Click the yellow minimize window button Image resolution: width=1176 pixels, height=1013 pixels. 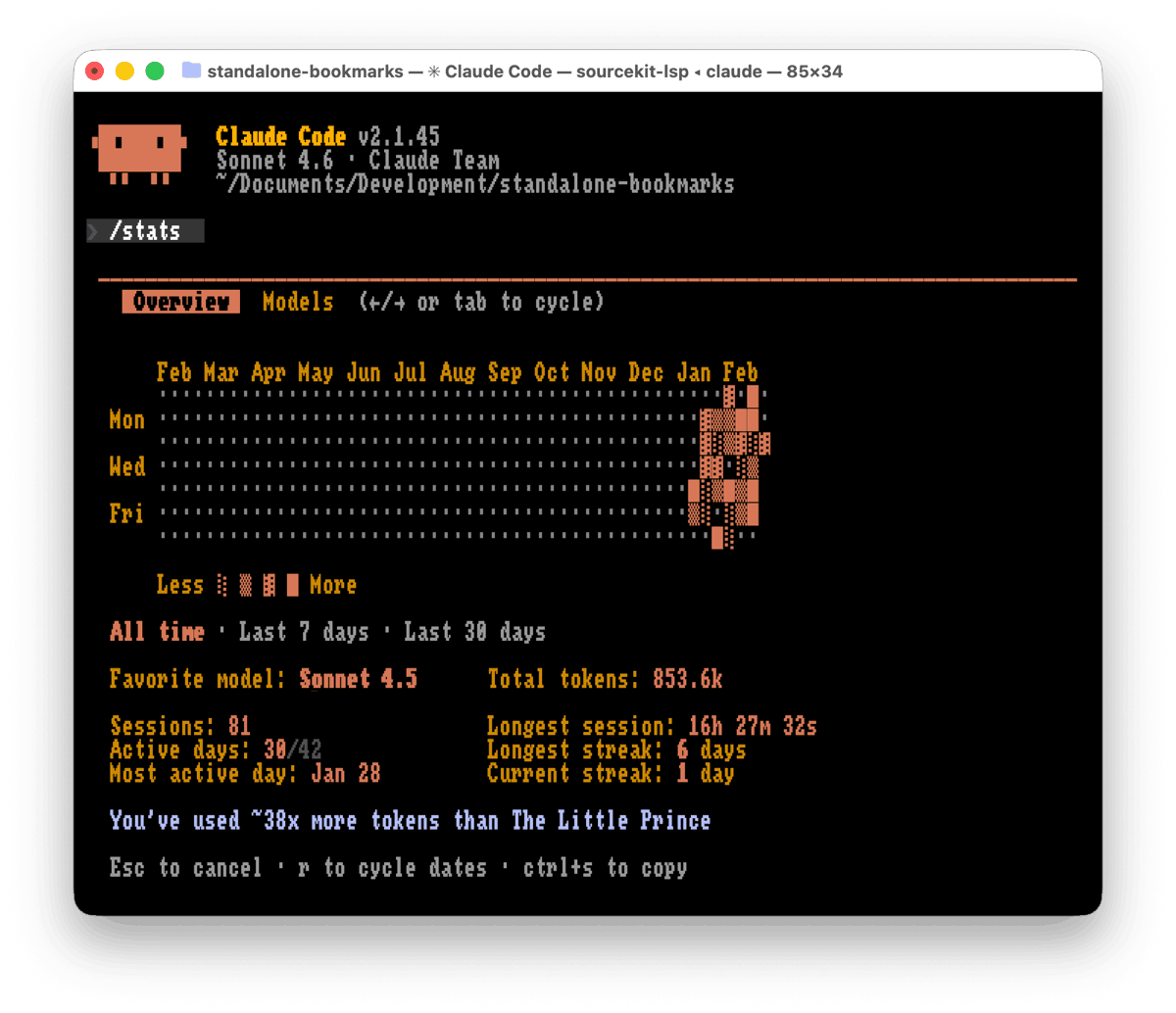(124, 71)
